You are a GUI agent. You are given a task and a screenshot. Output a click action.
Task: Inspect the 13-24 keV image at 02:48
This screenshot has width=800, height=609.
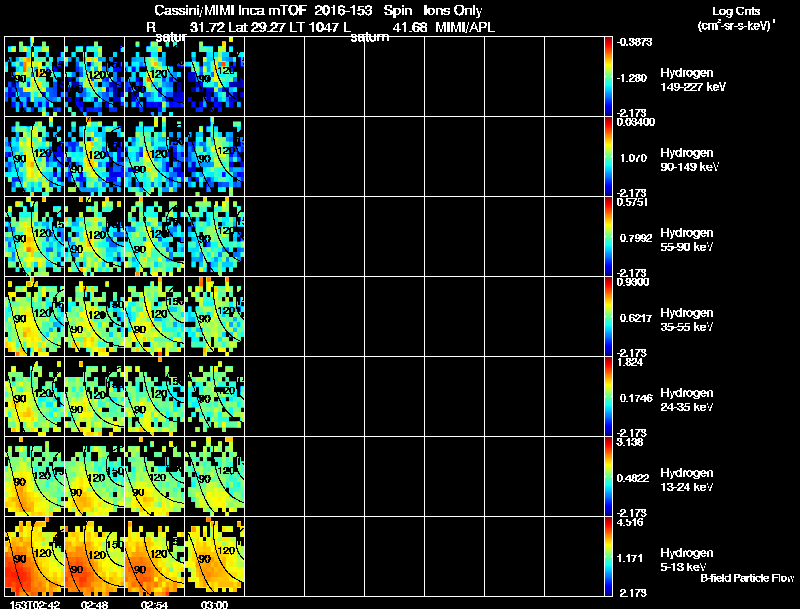pyautogui.click(x=94, y=477)
